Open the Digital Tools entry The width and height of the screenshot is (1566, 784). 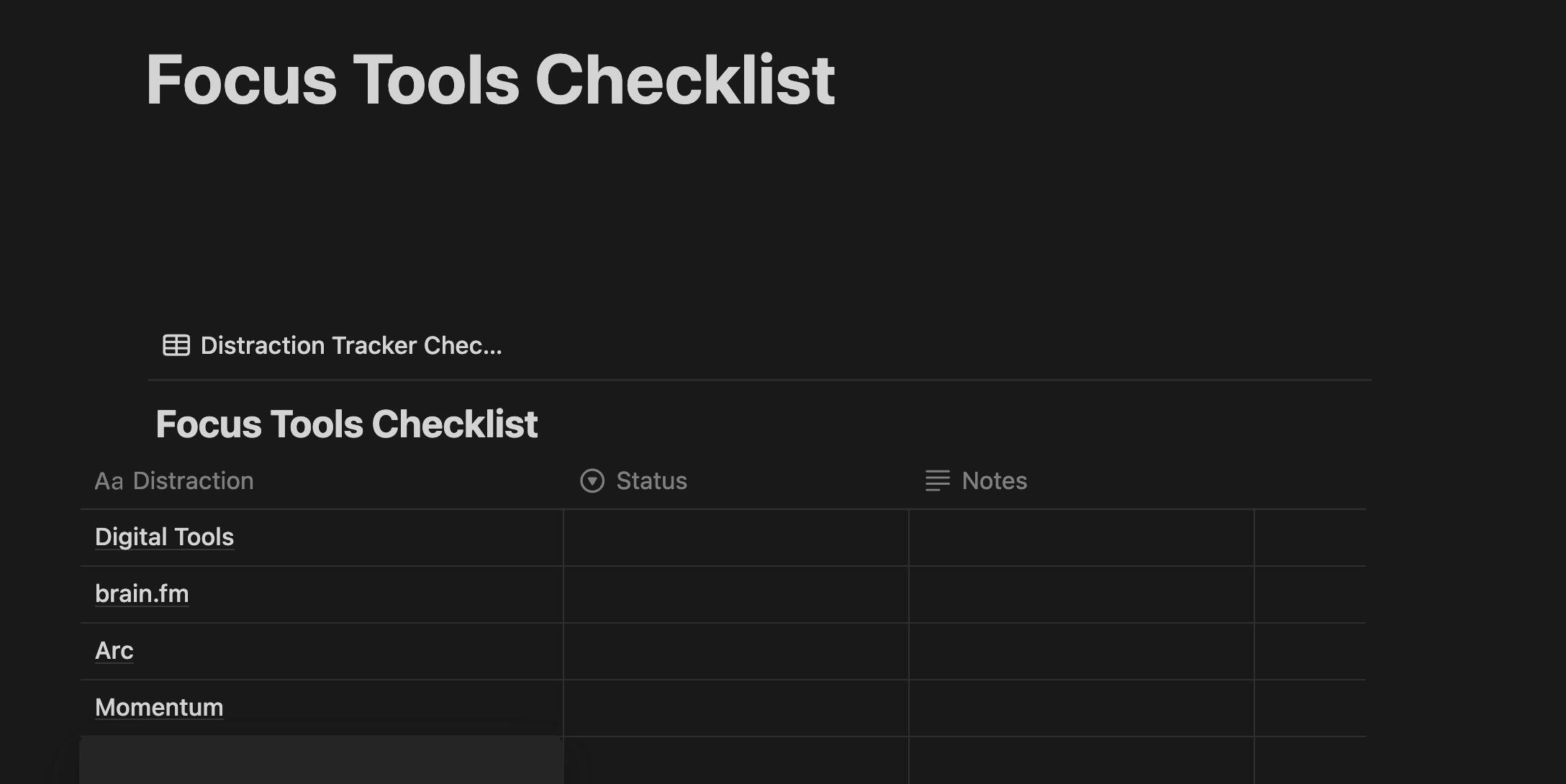pos(164,537)
